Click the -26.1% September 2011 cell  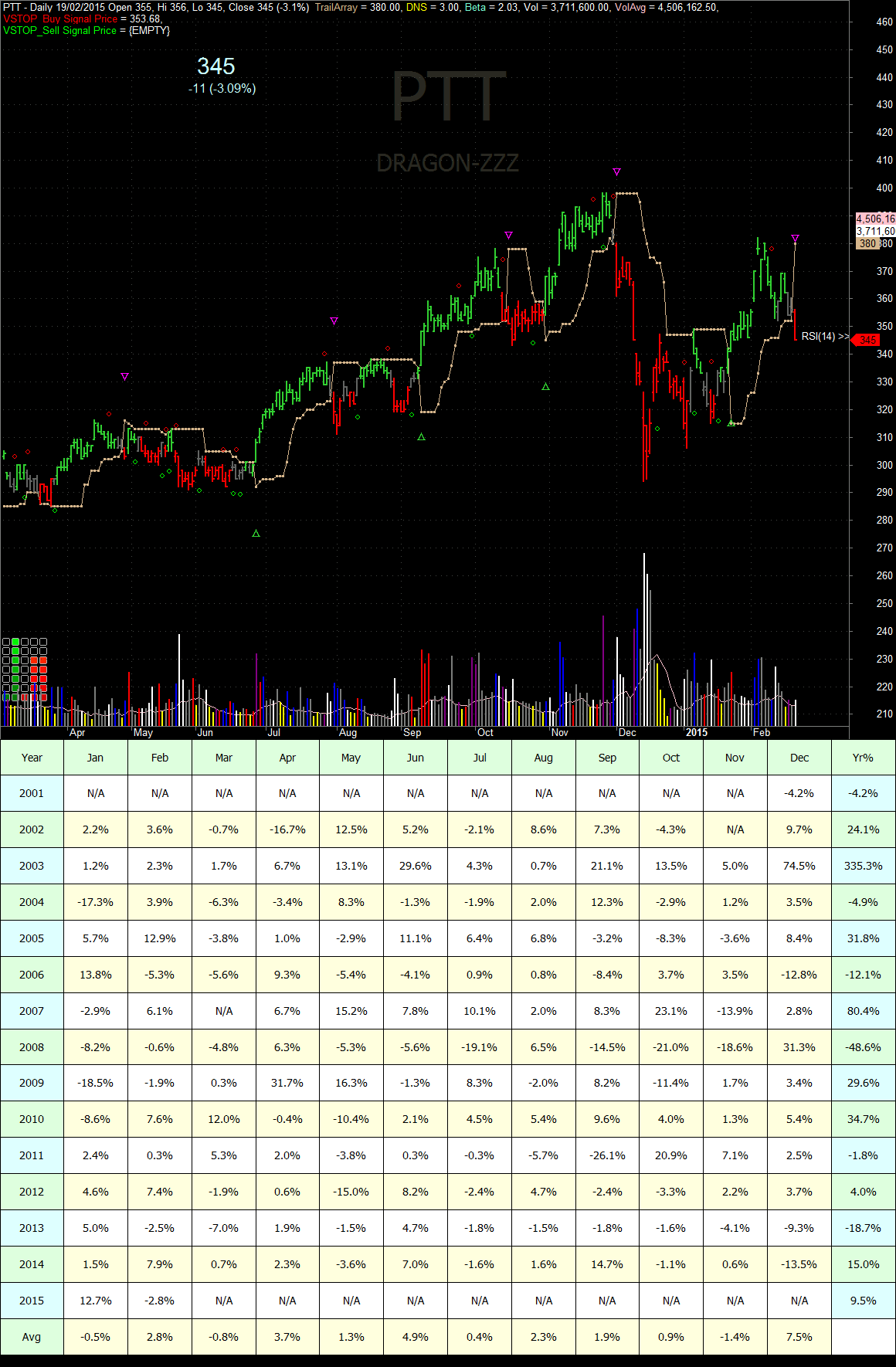(607, 1155)
